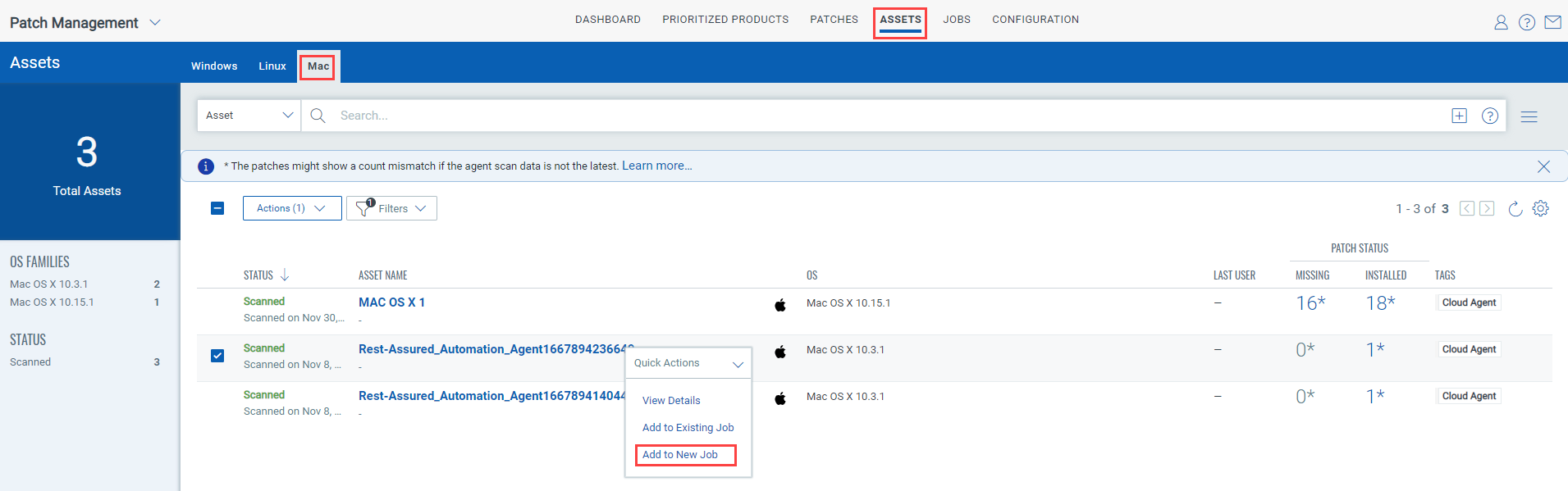Open the Filters dropdown

(391, 208)
